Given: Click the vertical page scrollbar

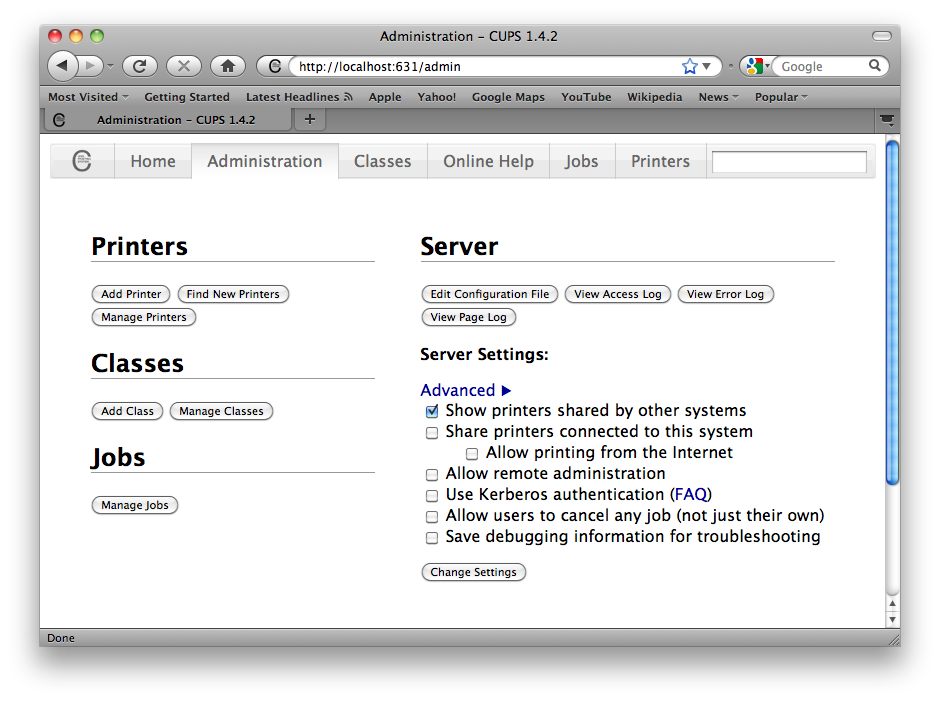Looking at the screenshot, I should pos(892,310).
